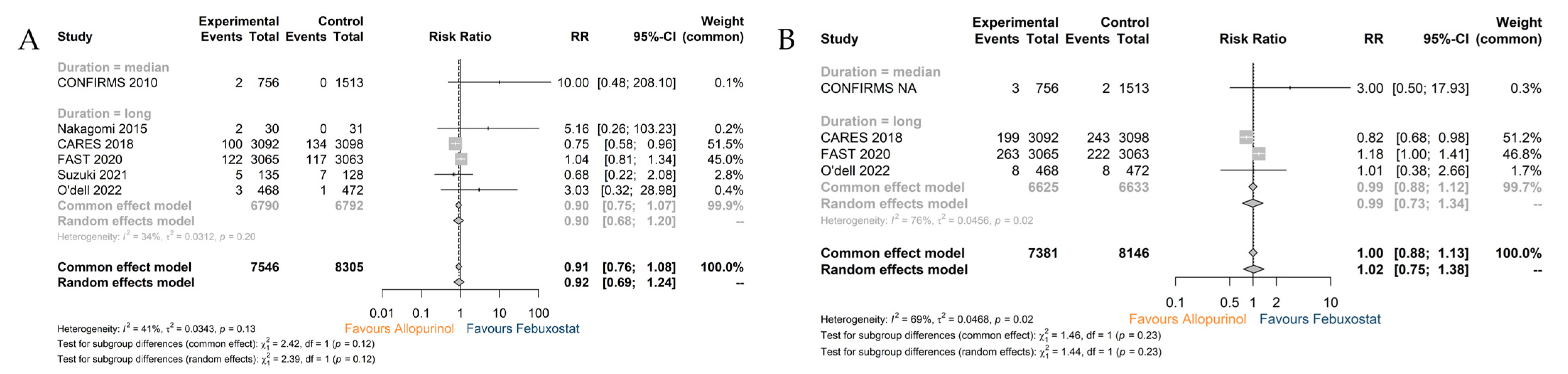Select the 'Suzuki 2021' study row label
This screenshot has width=1568, height=374.
click(93, 175)
